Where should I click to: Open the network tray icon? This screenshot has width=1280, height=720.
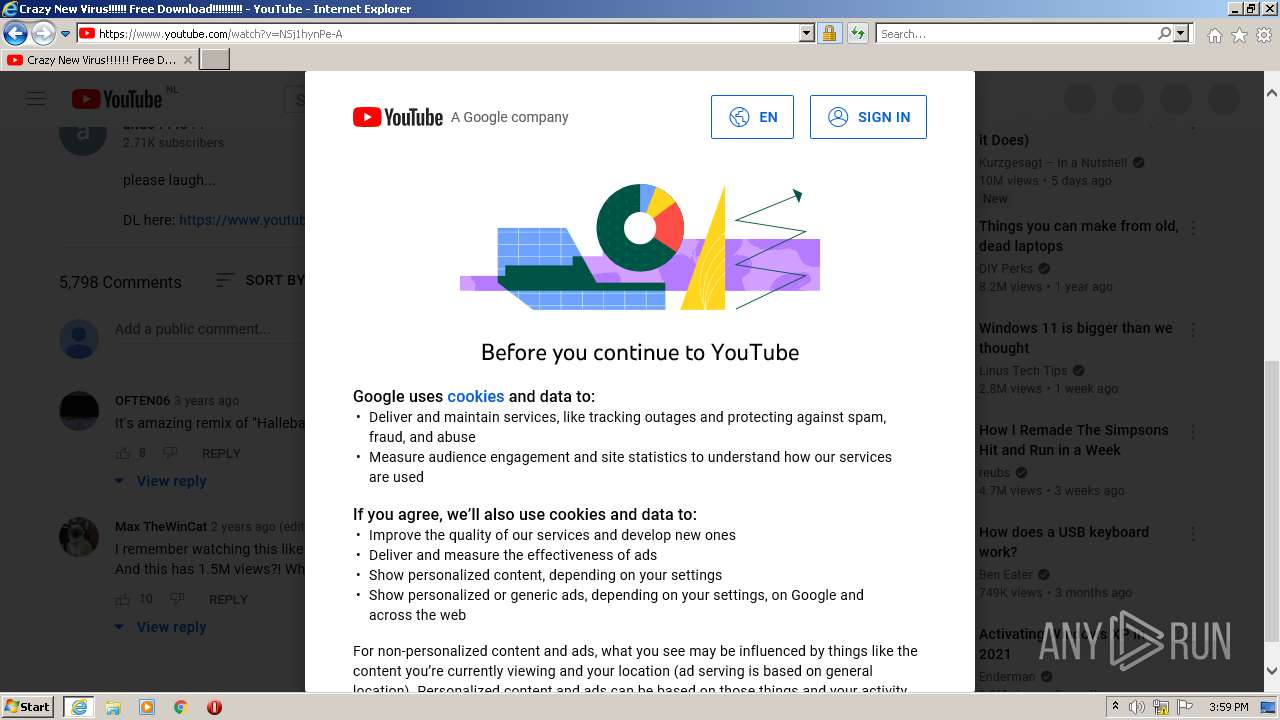coord(1161,707)
